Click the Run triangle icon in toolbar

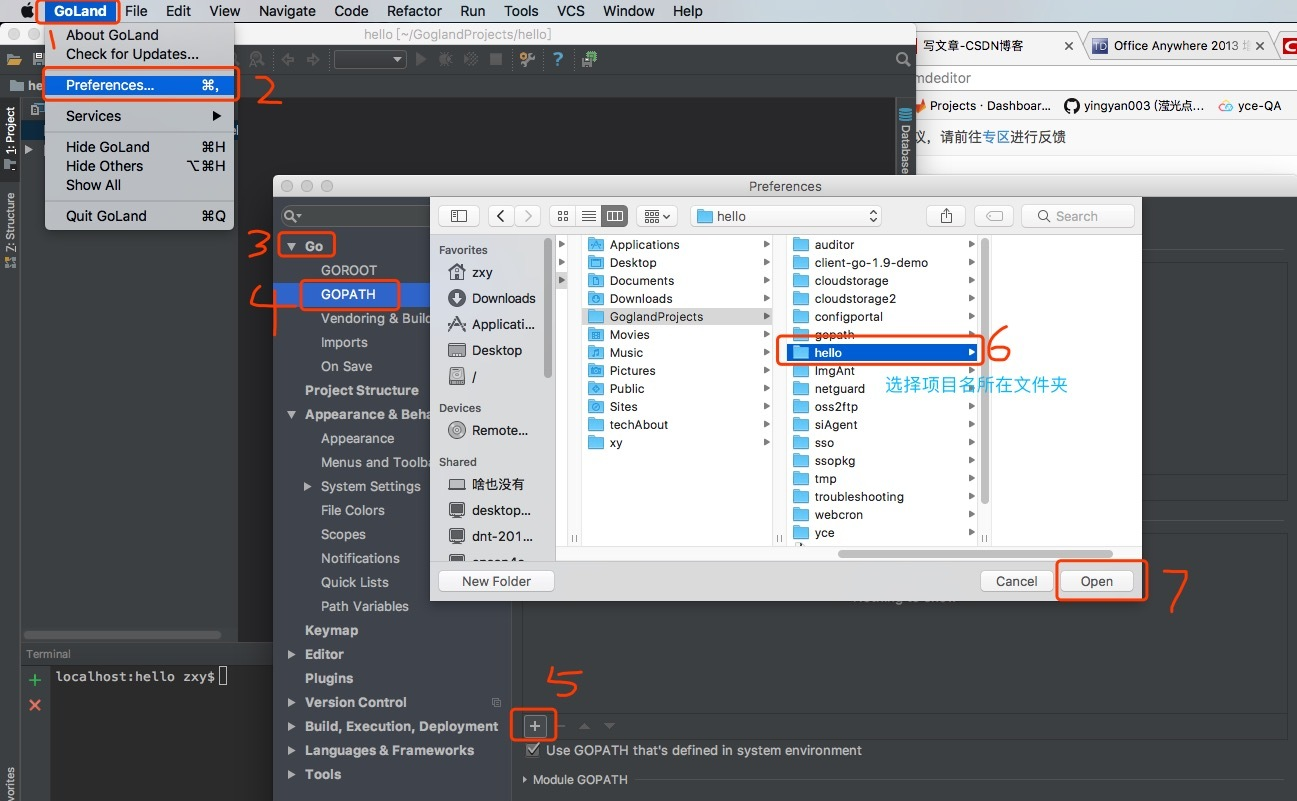[x=421, y=60]
